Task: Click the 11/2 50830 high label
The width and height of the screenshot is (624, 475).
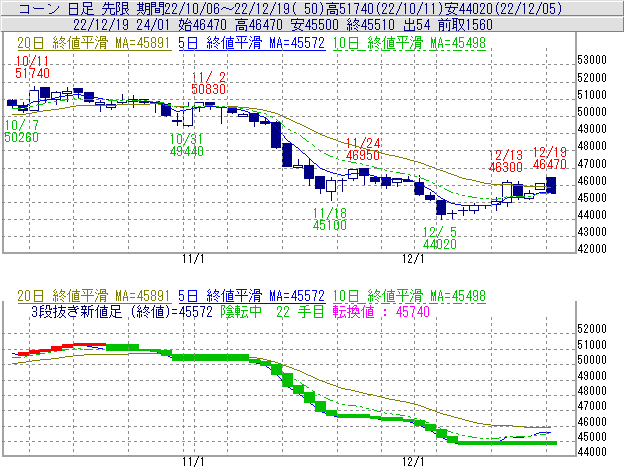Action: pos(209,83)
